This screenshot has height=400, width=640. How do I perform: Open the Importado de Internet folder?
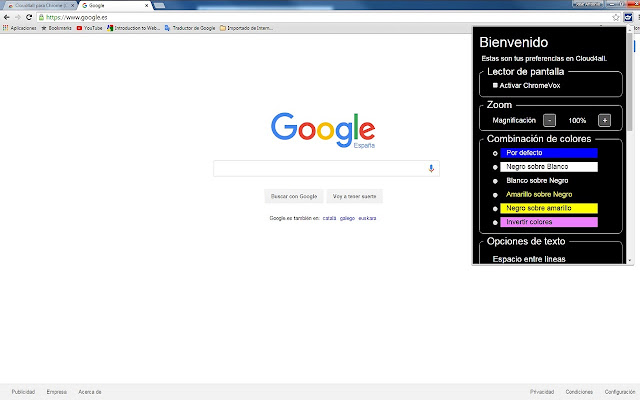tap(246, 28)
